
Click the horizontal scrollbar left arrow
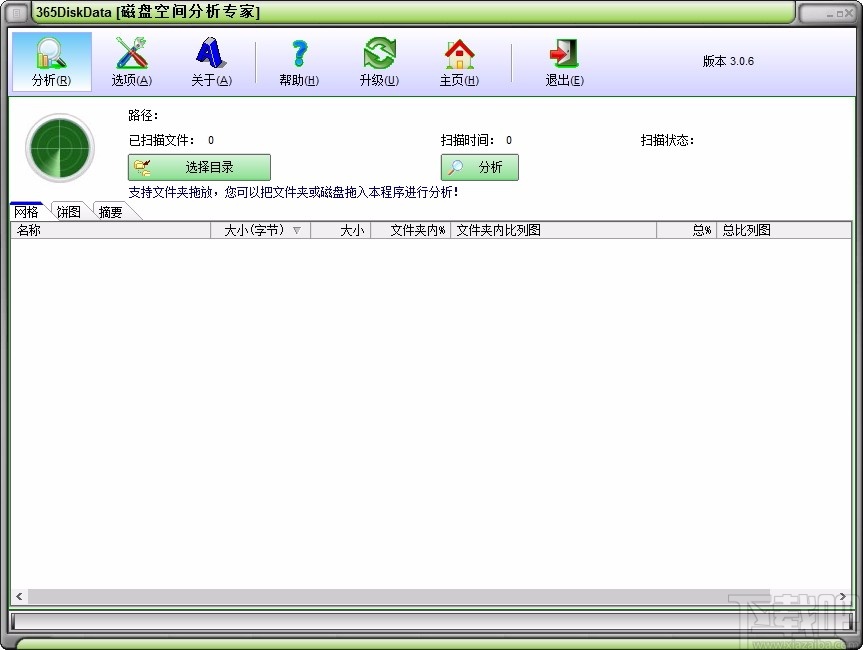[20, 596]
